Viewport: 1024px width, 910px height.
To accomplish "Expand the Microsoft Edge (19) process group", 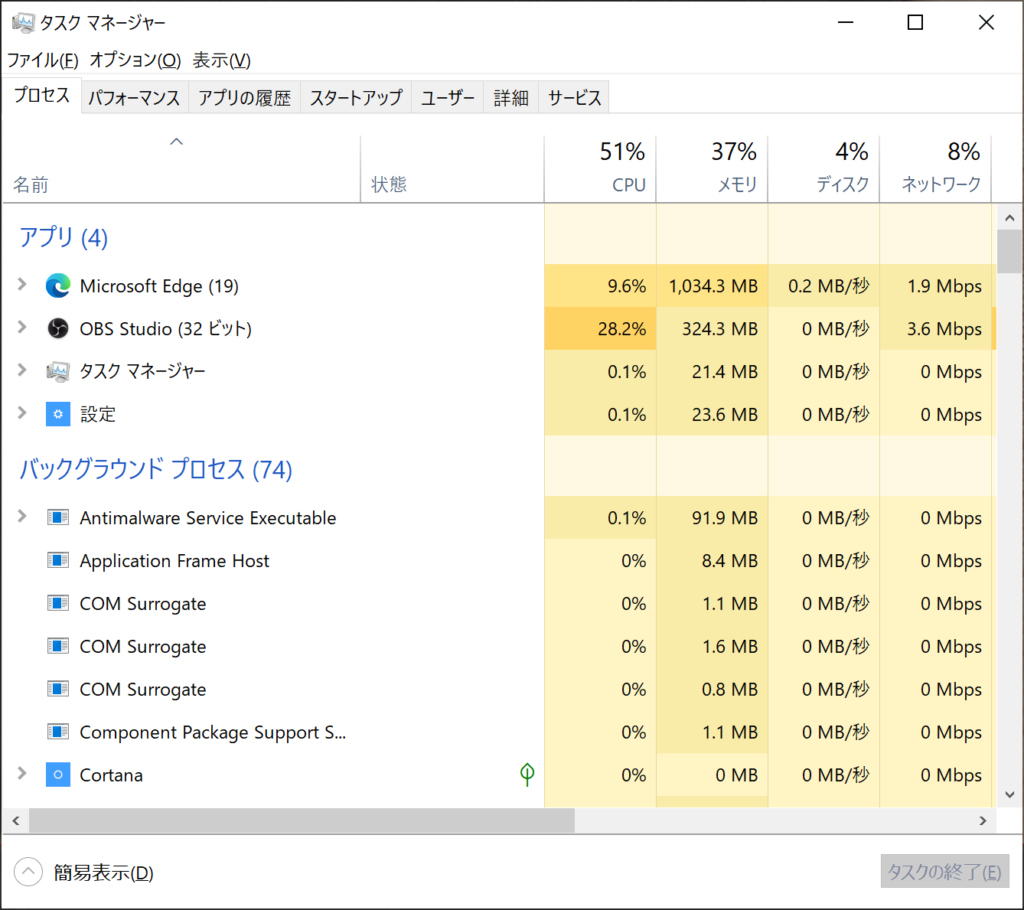I will [22, 284].
